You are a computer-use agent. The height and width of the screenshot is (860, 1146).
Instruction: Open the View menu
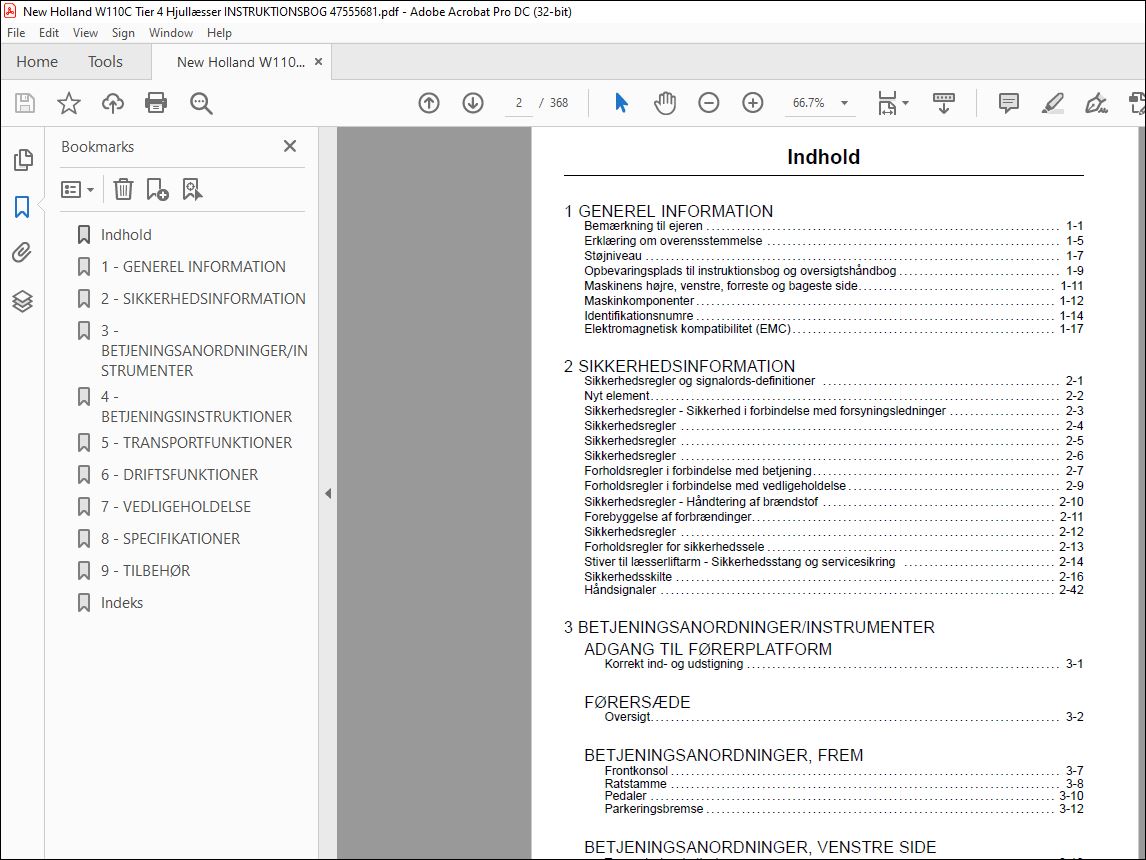[x=86, y=33]
